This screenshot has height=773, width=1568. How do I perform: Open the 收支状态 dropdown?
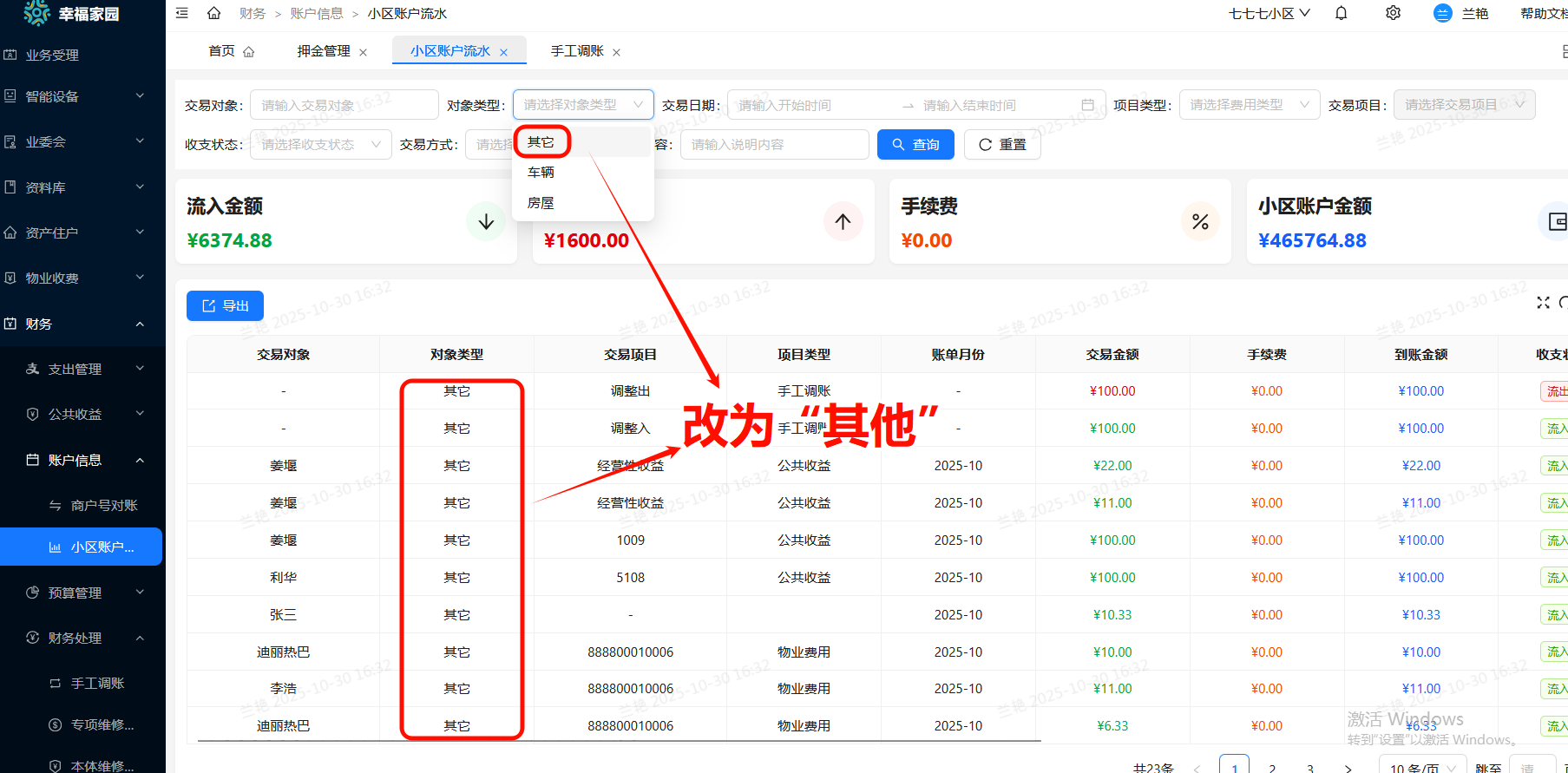(x=320, y=145)
